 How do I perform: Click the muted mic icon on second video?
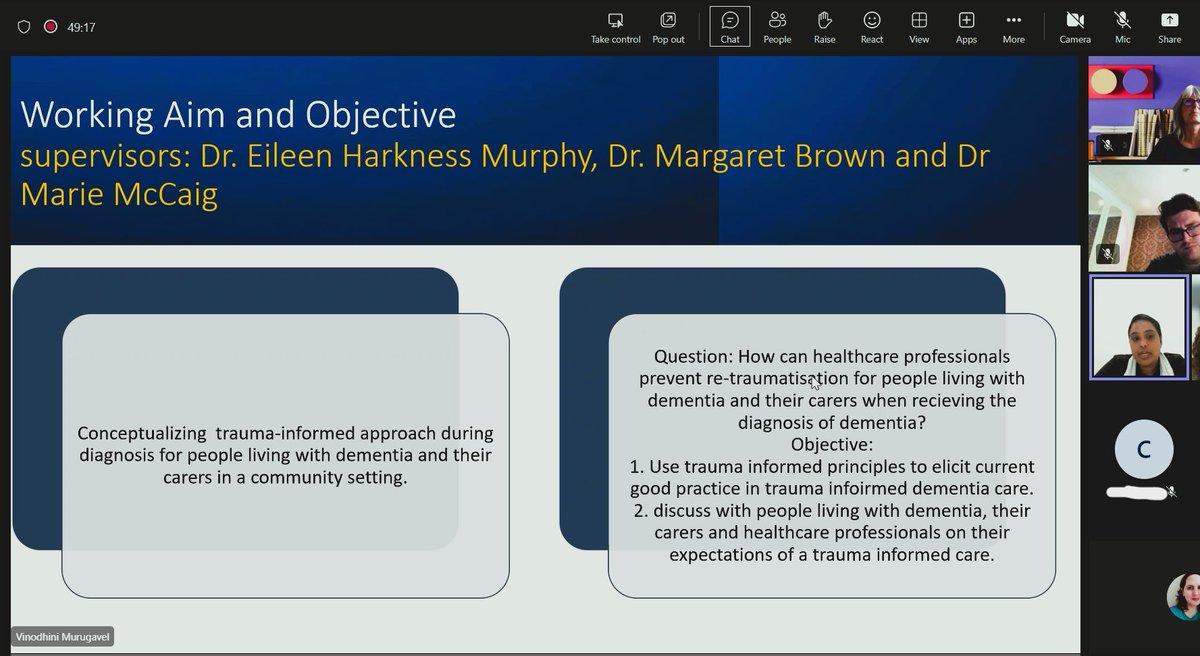pyautogui.click(x=1107, y=254)
